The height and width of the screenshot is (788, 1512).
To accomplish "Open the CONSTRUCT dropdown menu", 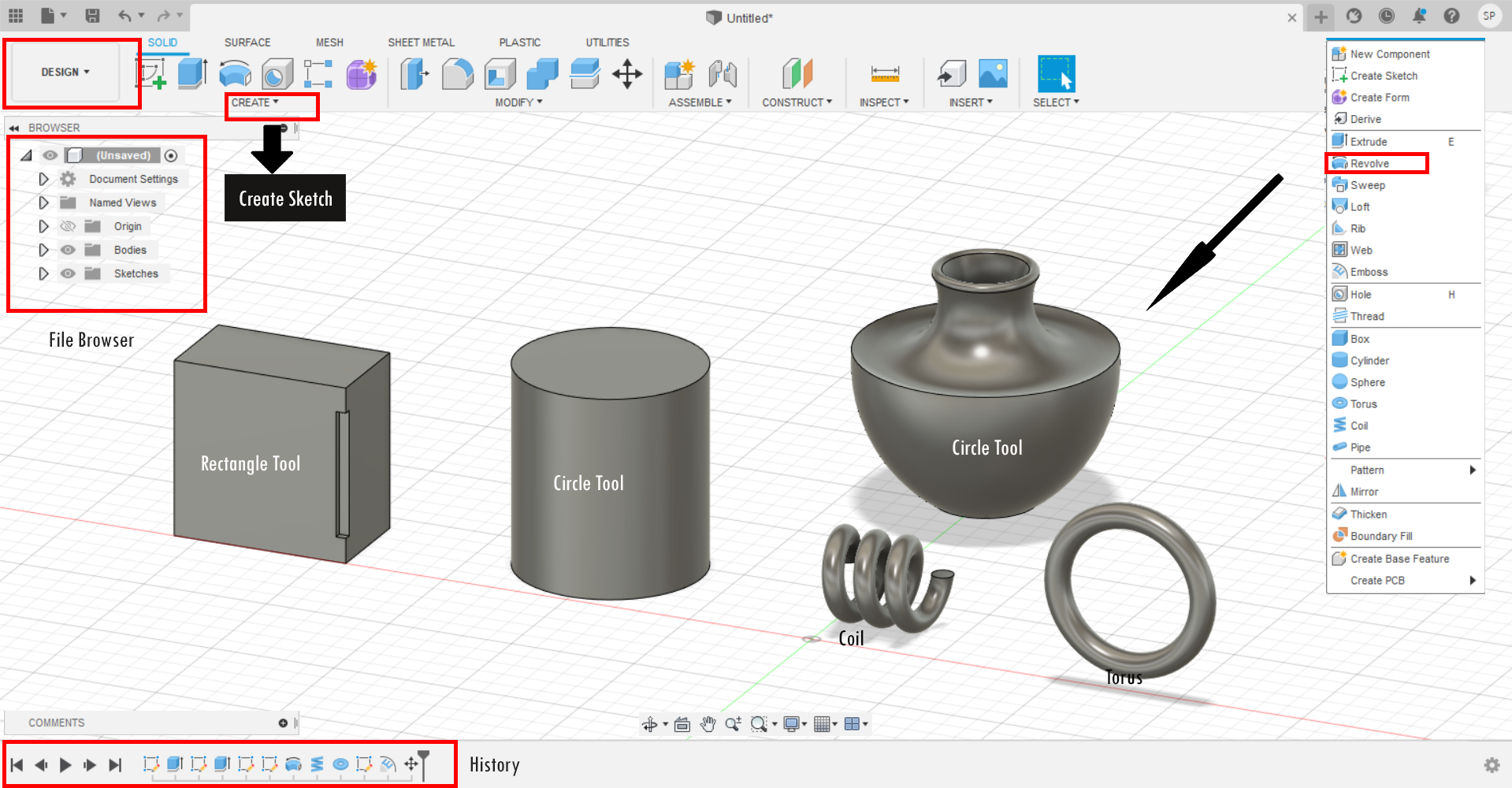I will (x=797, y=102).
